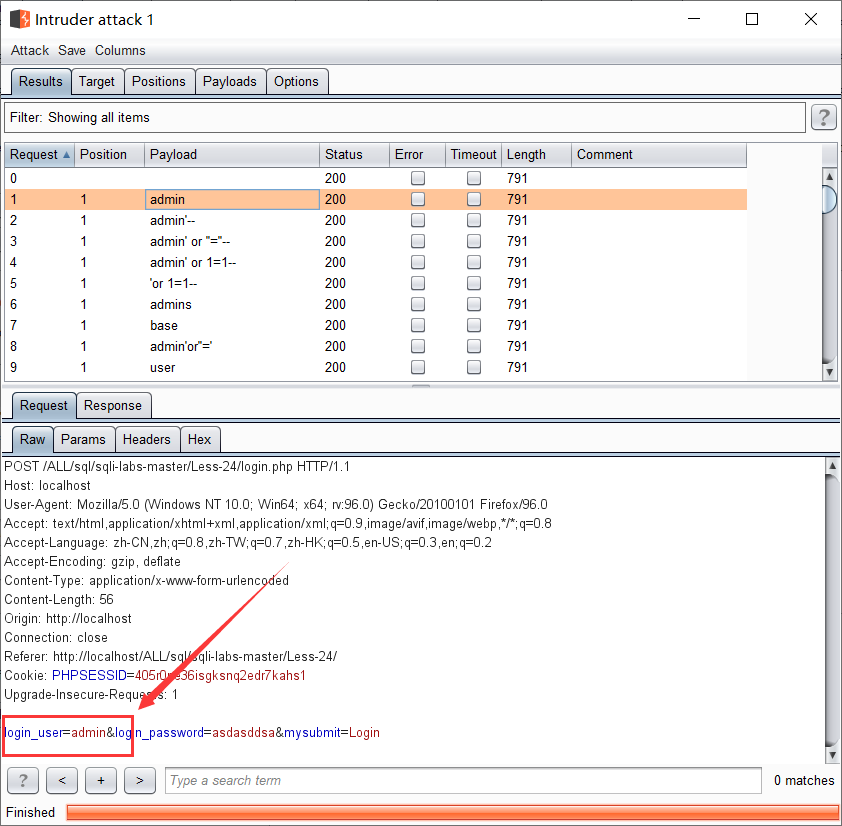
Task: Click the Burp Suite logo icon in the title bar
Action: coord(20,19)
